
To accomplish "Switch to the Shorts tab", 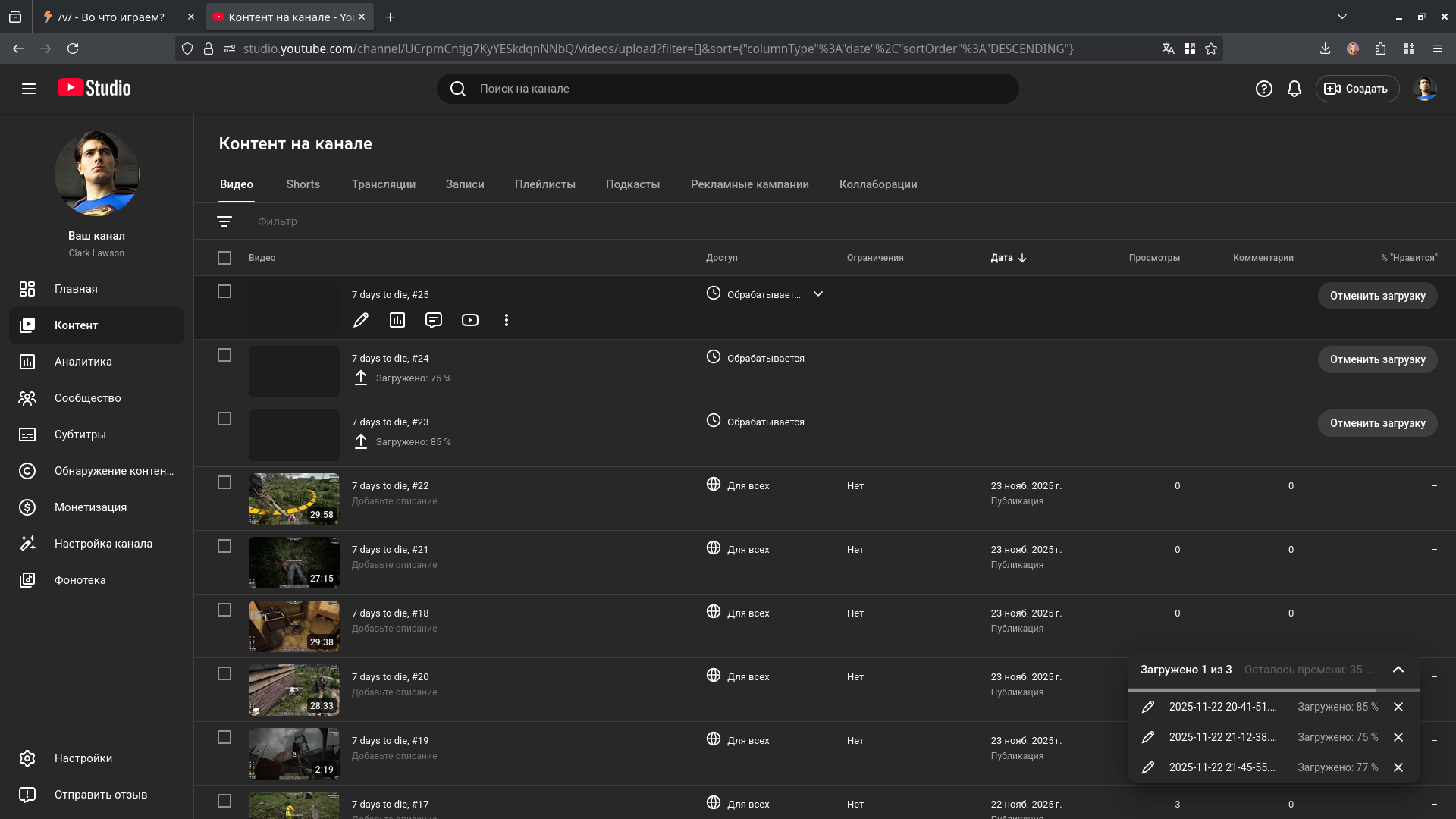I will tap(303, 184).
